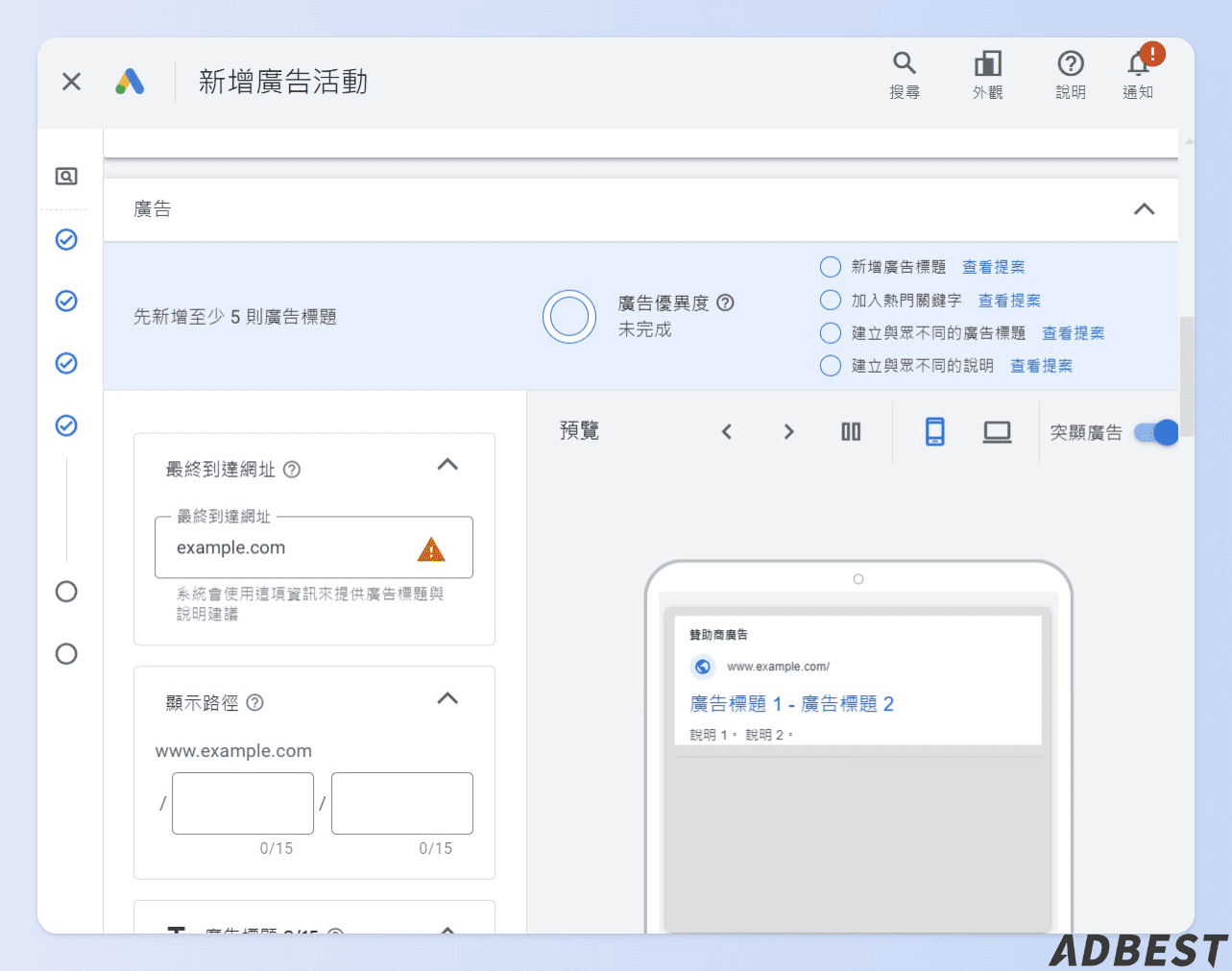
Task: Click the magnifier icon in left sidebar
Action: coord(65,176)
